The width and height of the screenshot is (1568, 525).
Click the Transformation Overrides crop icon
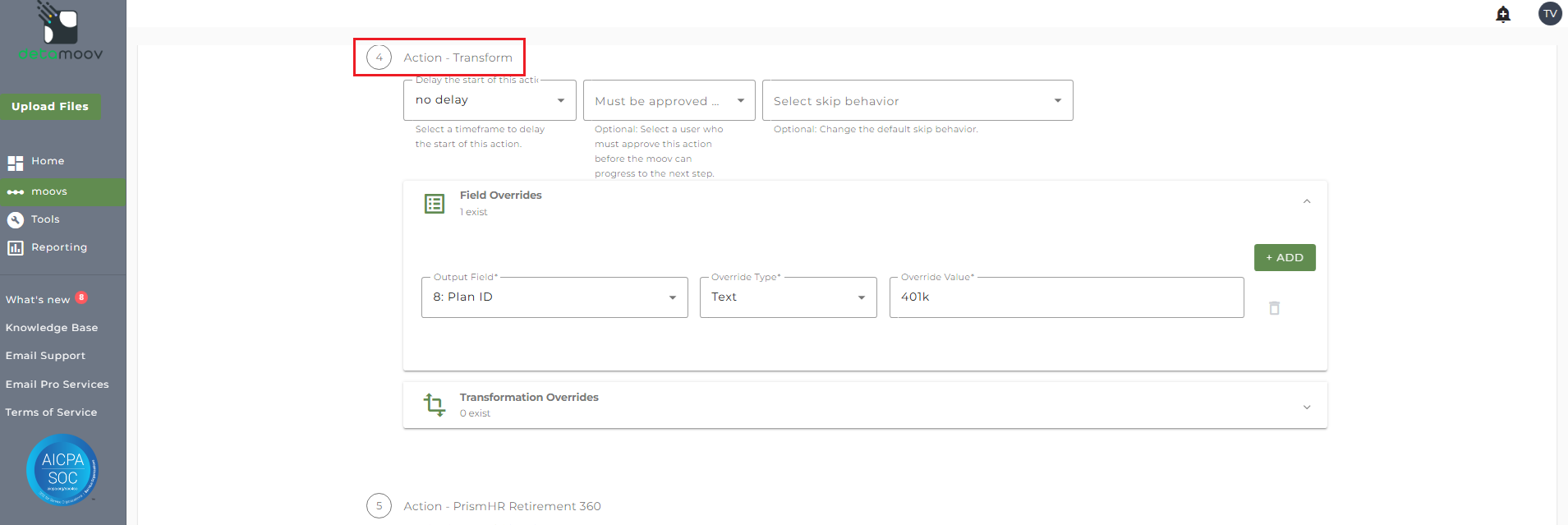pyautogui.click(x=435, y=404)
